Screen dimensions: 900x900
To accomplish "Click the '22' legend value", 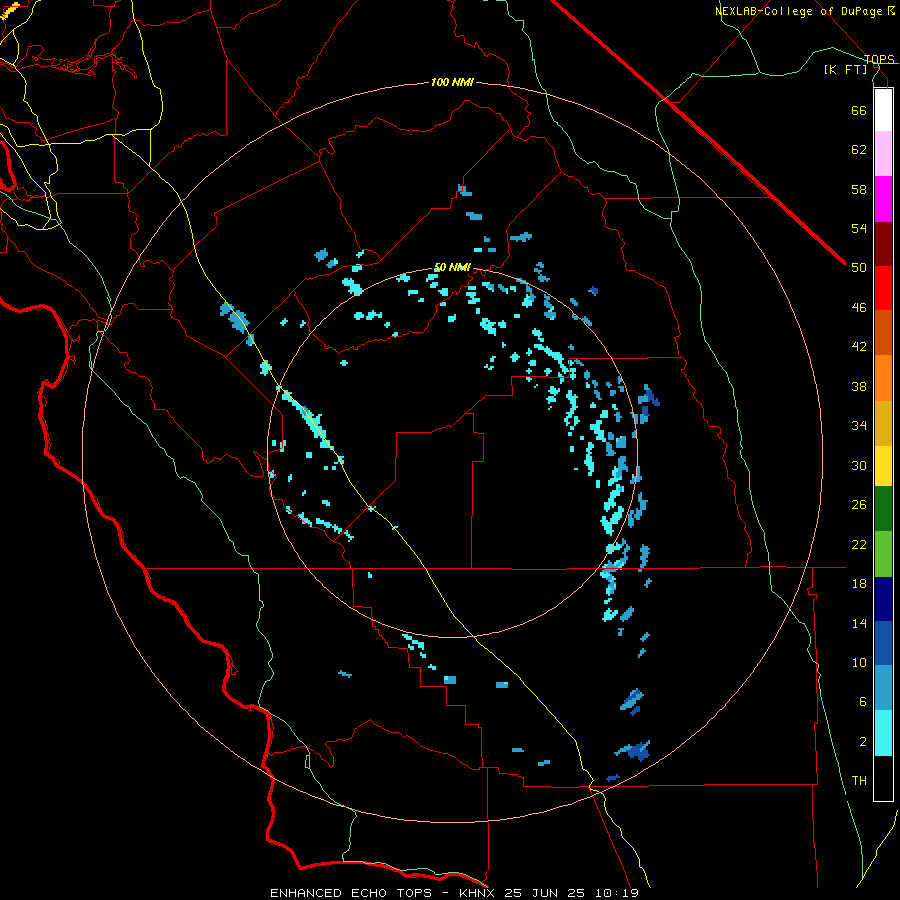I will point(859,544).
